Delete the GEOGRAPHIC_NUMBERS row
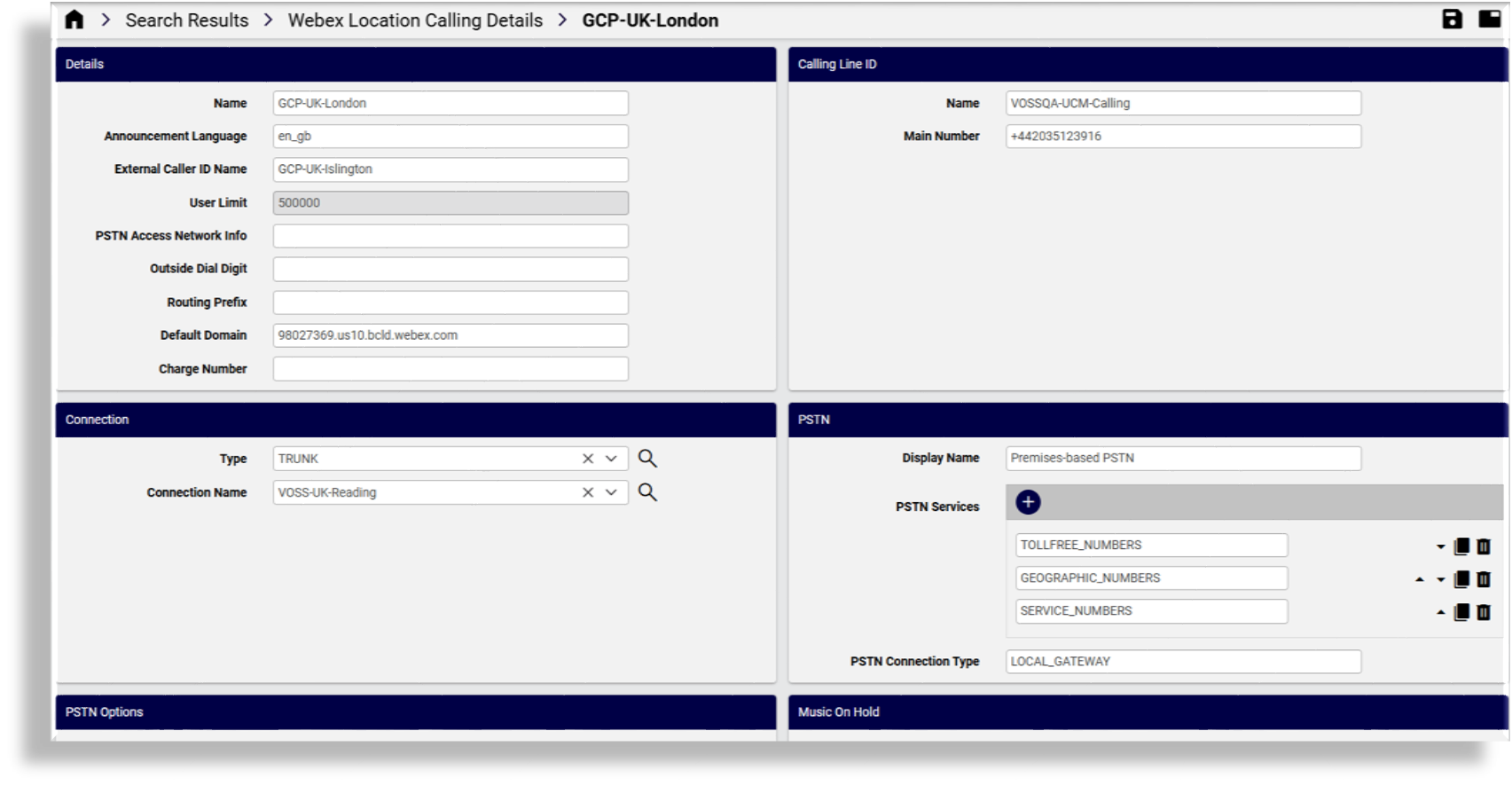The width and height of the screenshot is (1512, 786). [1484, 579]
